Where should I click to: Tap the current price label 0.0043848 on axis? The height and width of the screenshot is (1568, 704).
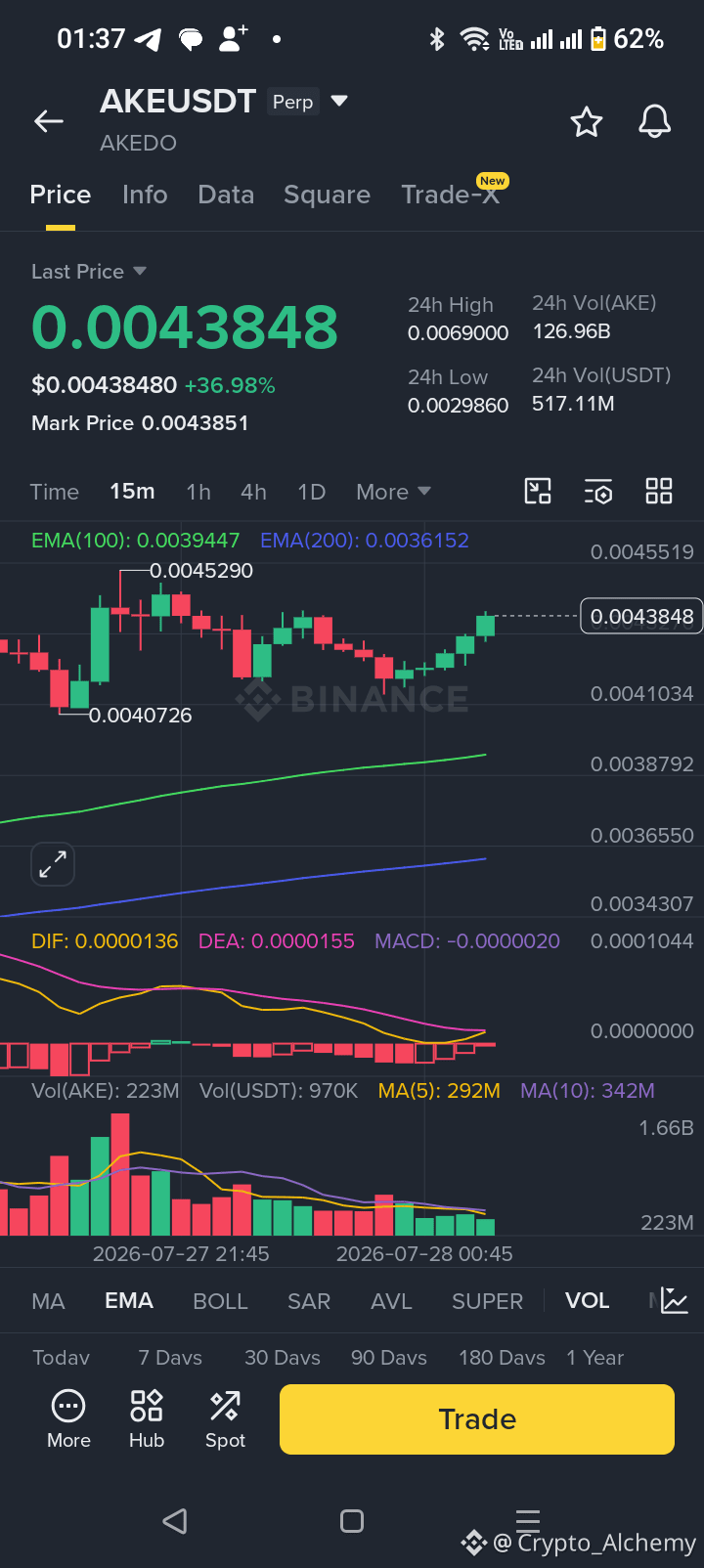pos(641,616)
